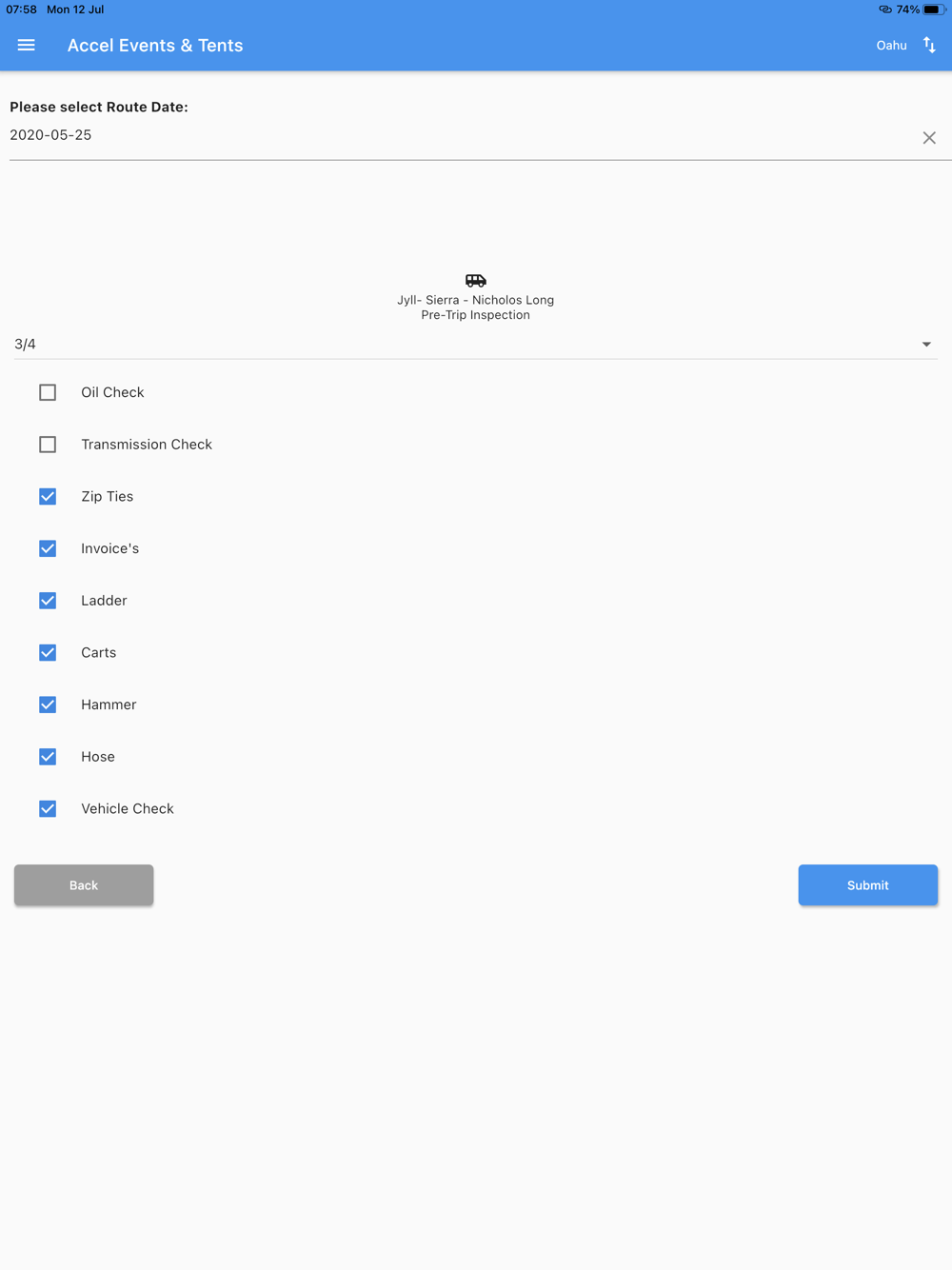The height and width of the screenshot is (1270, 952).
Task: Tap the Back button
Action: [x=84, y=885]
